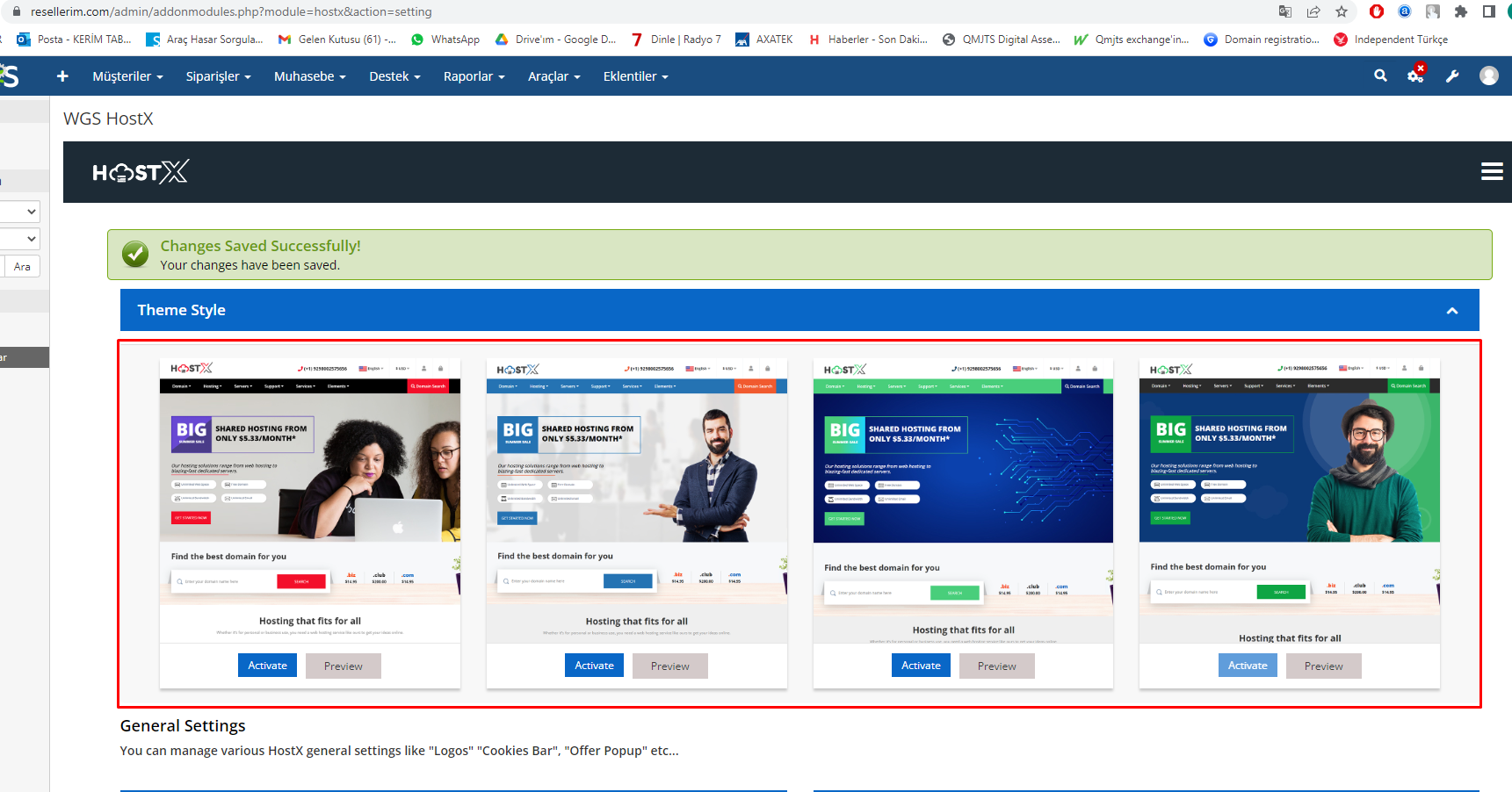
Task: Activate the blue-orange theme style
Action: (x=595, y=666)
